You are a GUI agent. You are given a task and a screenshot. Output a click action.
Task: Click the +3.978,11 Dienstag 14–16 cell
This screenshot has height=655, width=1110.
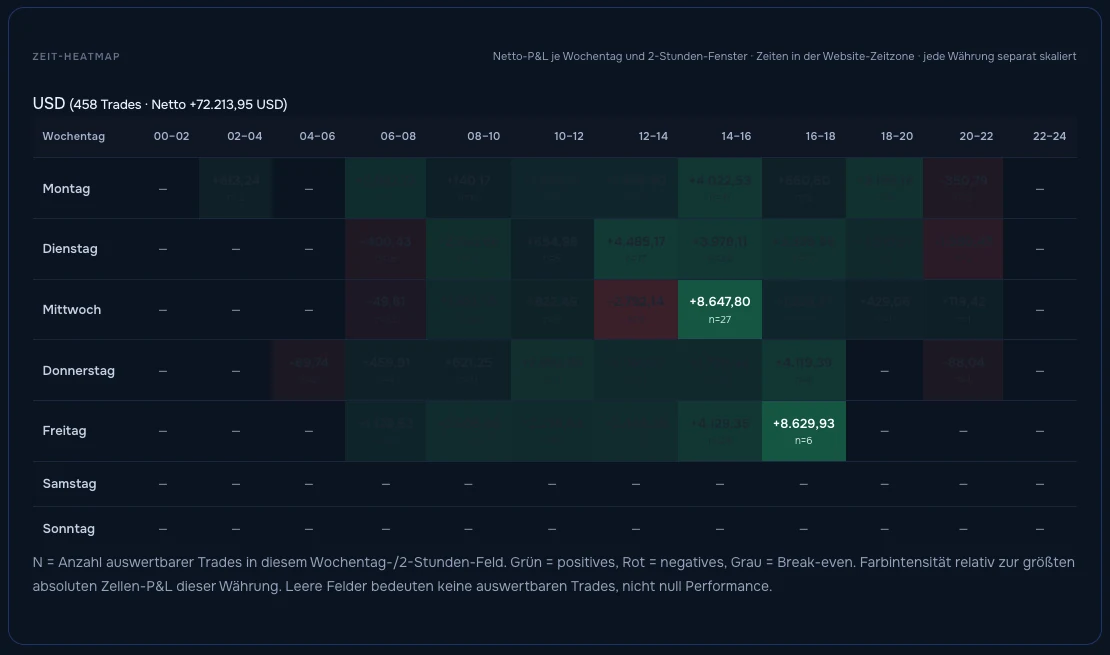coord(719,249)
